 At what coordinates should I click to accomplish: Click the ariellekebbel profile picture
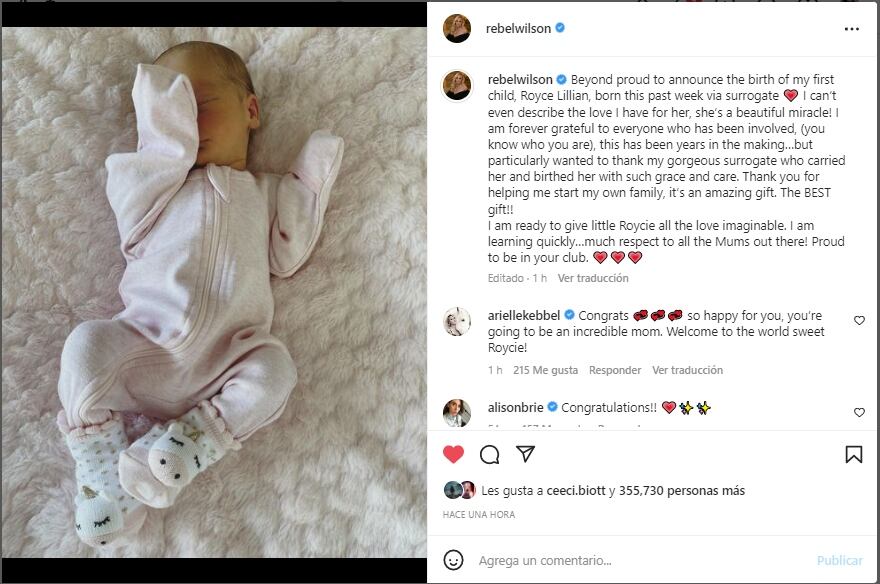point(457,321)
